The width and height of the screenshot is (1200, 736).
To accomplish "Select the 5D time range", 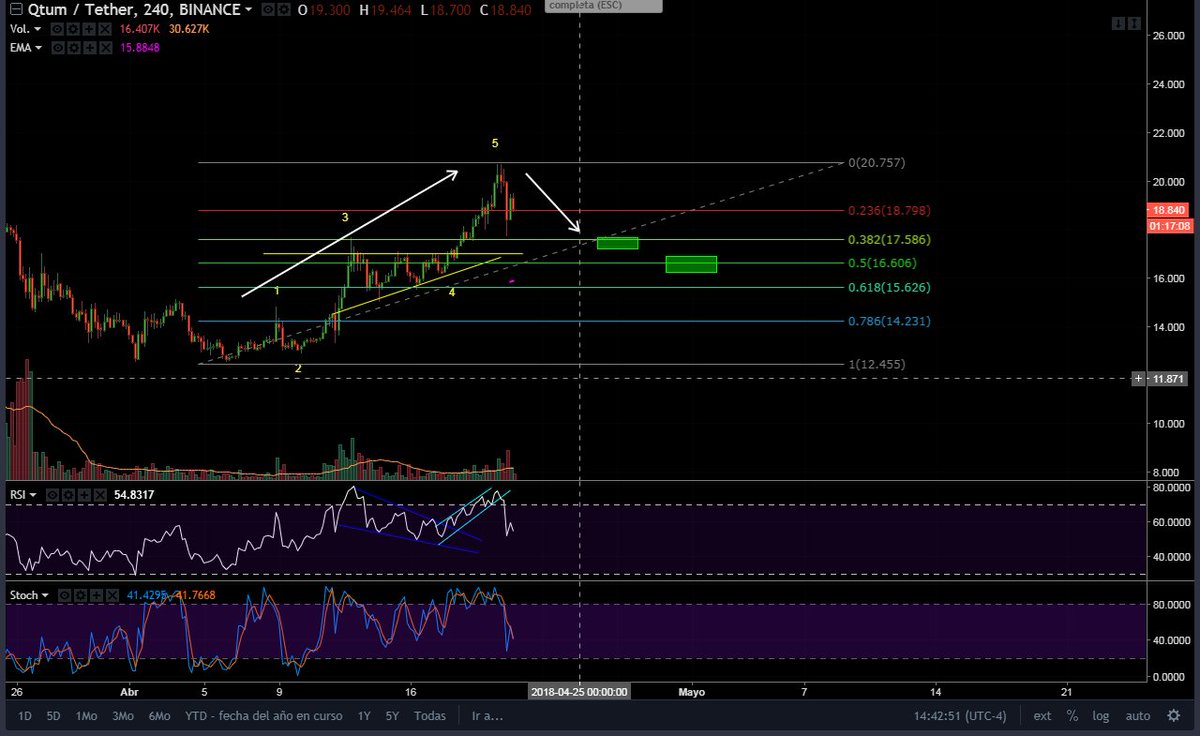I will coord(53,716).
